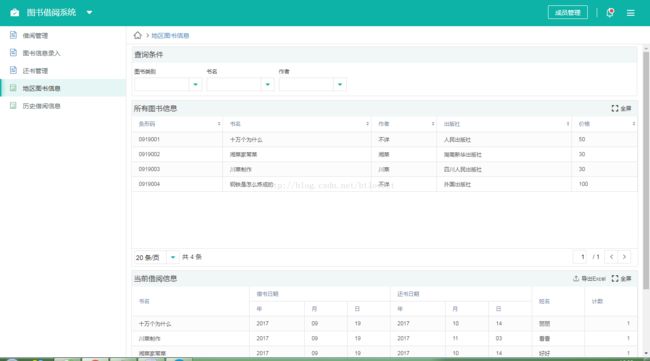The width and height of the screenshot is (650, 361).
Task: Expand the 书名 filter dropdown
Action: 267,85
